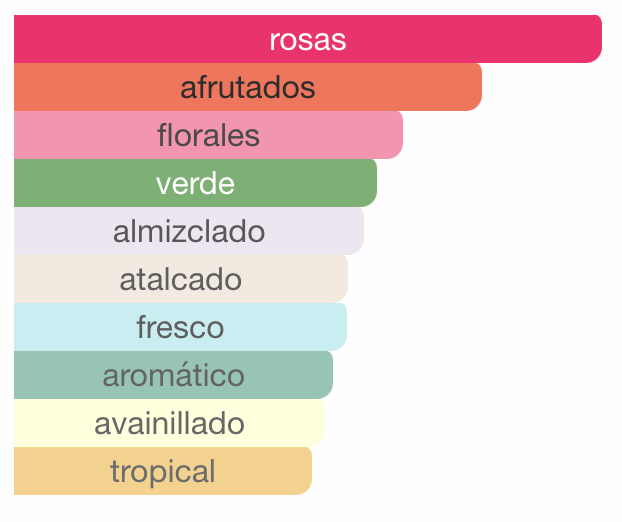Select the 'afrutados' accord bar

[x=400, y=87]
